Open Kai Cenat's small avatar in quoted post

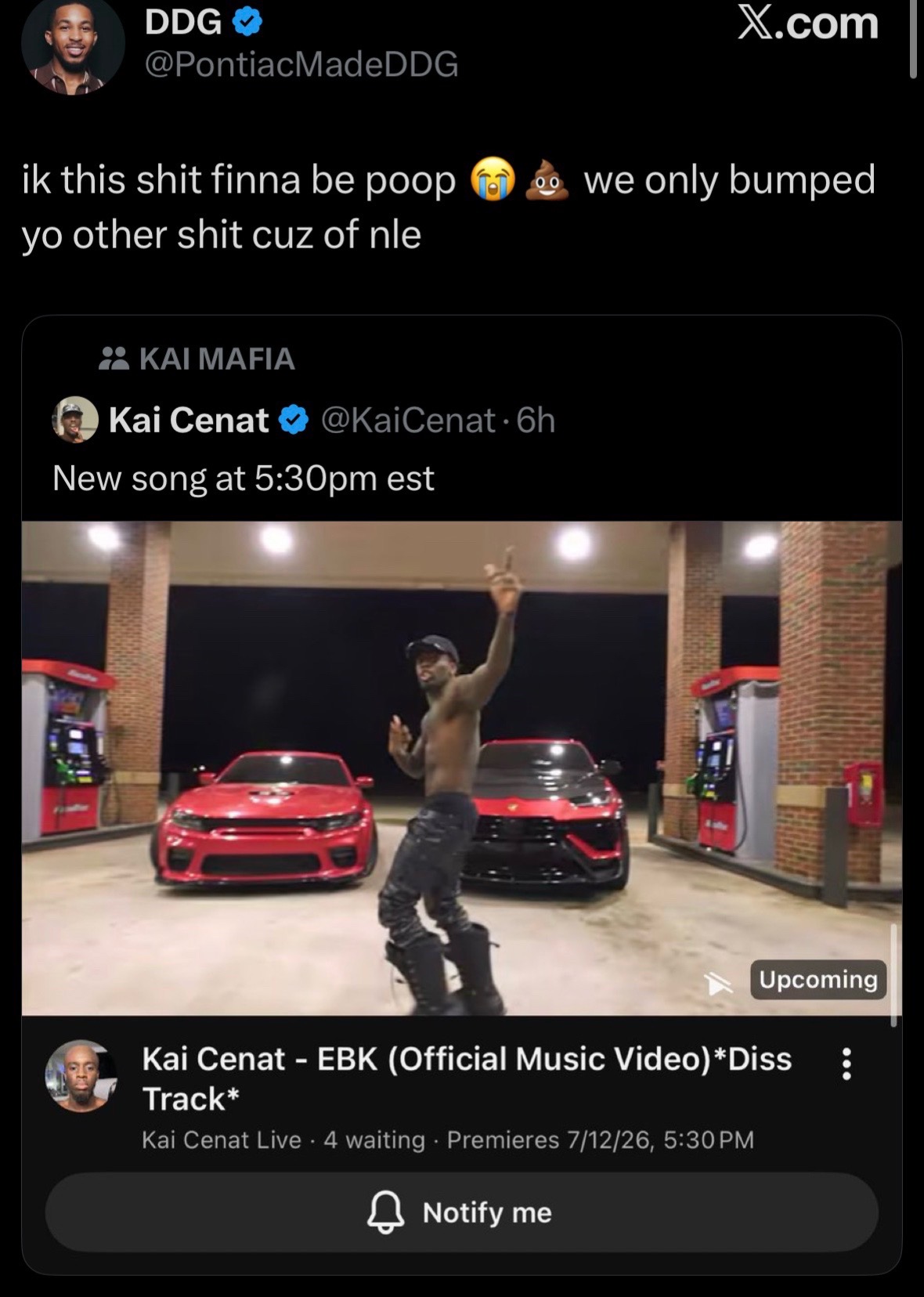[75, 420]
